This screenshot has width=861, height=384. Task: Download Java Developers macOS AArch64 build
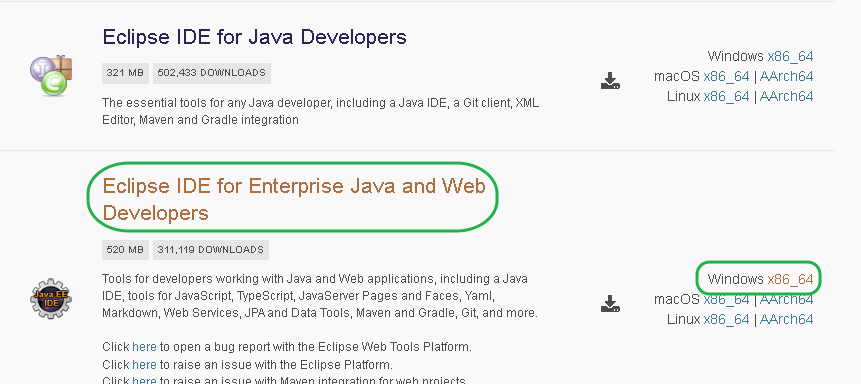pos(786,76)
